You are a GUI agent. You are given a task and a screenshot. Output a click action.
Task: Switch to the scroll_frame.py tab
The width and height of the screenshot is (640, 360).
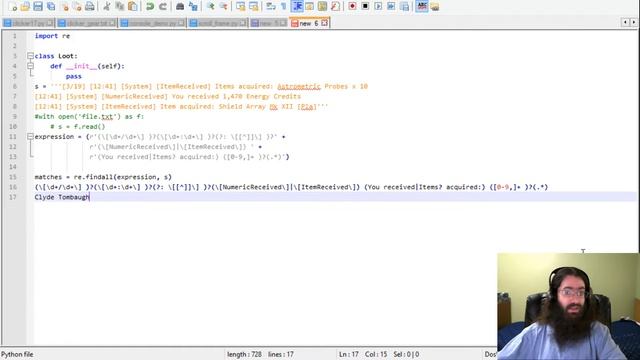click(x=218, y=23)
